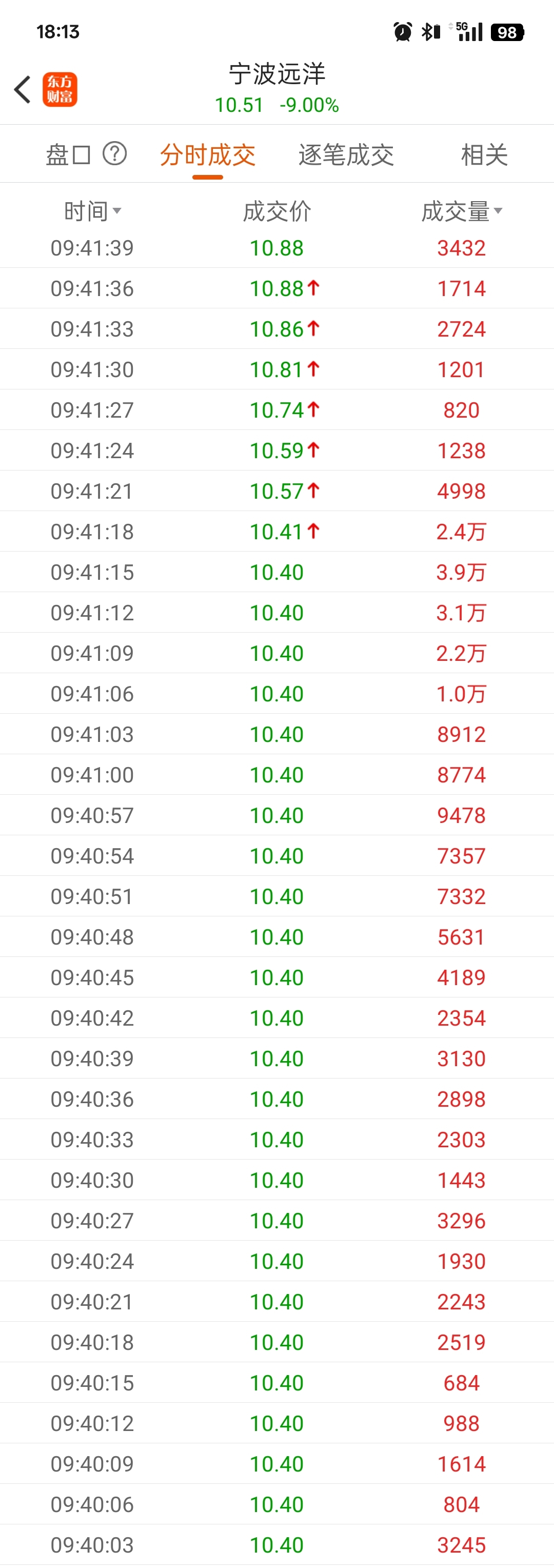Tap the battery 98 indicator
Image resolution: width=554 pixels, height=1568 pixels.
[x=508, y=32]
